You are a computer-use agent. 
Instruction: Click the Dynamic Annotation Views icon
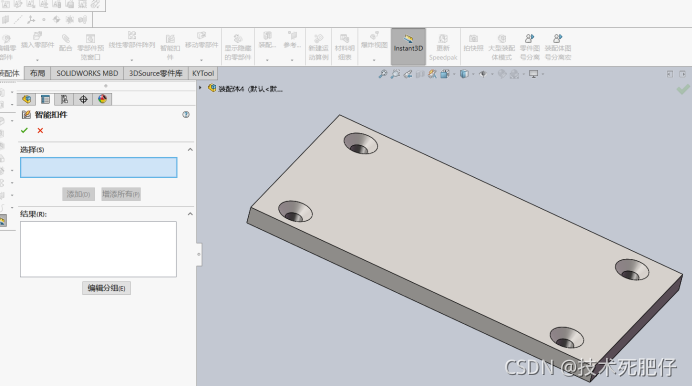point(432,74)
